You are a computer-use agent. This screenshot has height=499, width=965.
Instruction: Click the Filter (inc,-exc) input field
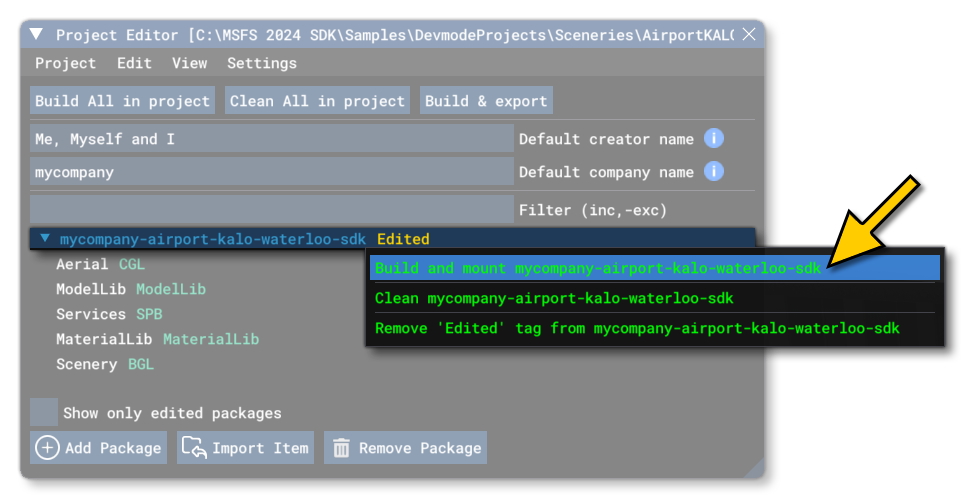(x=272, y=210)
